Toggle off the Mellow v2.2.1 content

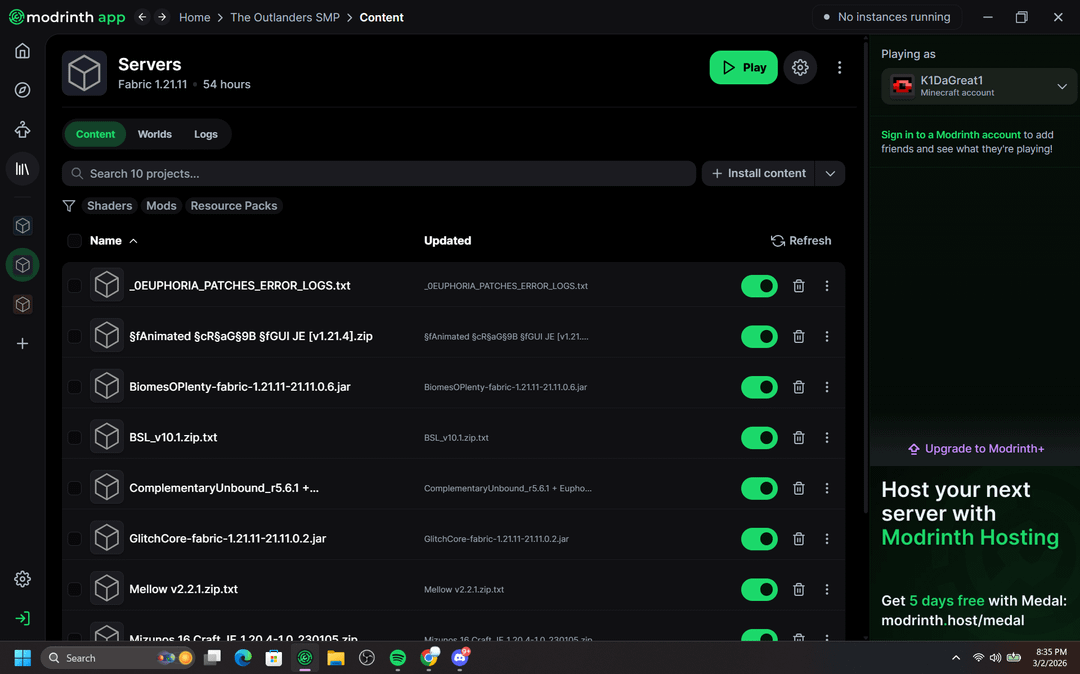coord(759,590)
